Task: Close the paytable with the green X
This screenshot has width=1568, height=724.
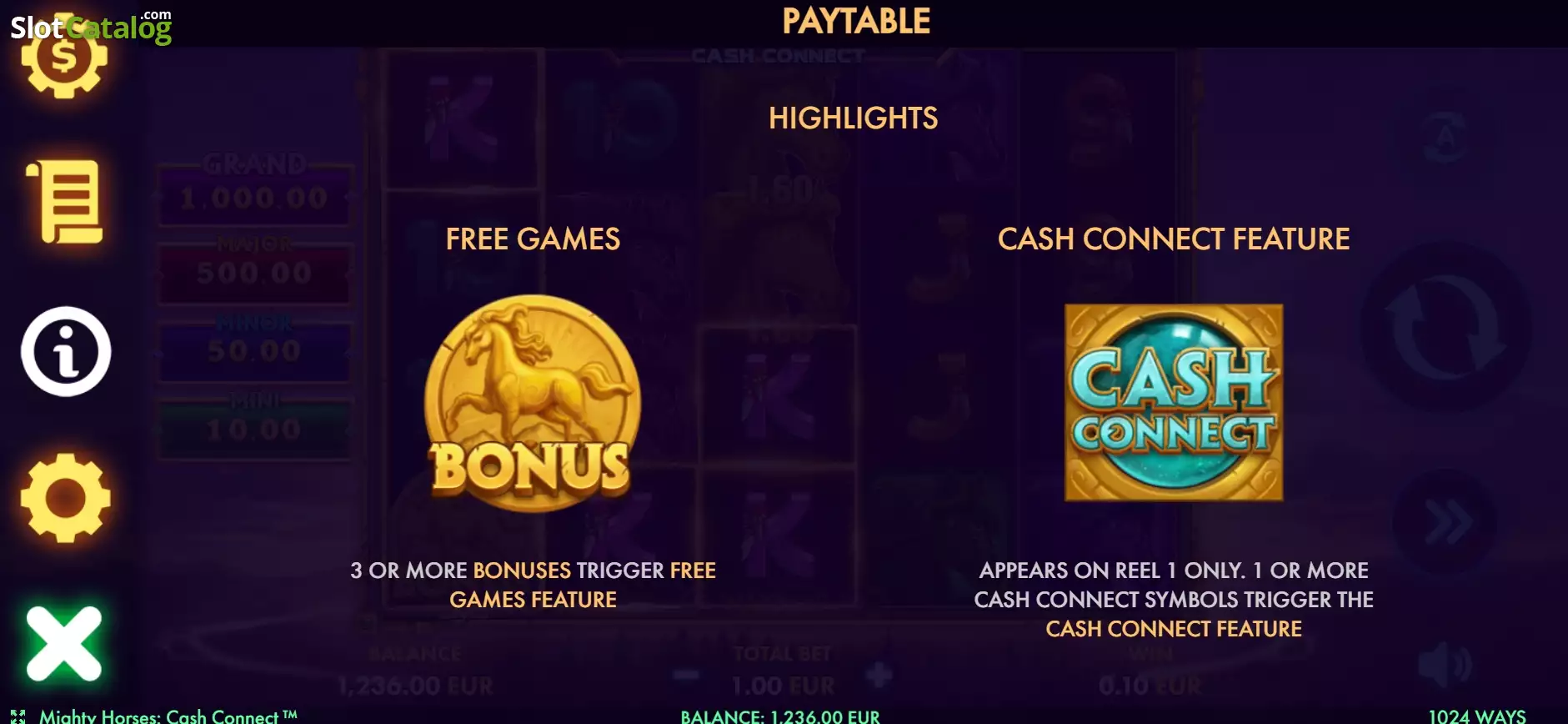Action: click(x=64, y=644)
